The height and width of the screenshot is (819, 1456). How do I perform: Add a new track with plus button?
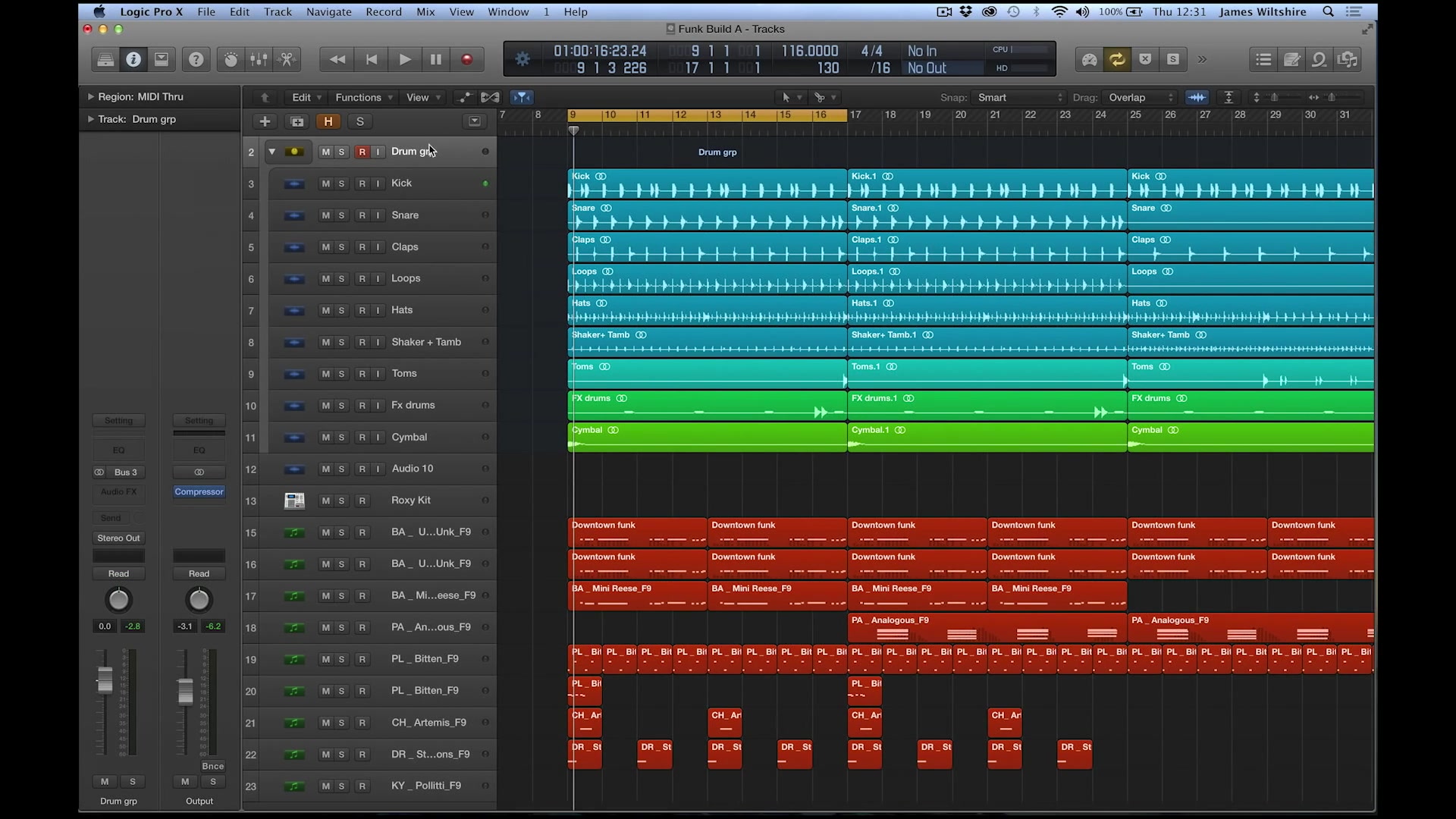(265, 121)
